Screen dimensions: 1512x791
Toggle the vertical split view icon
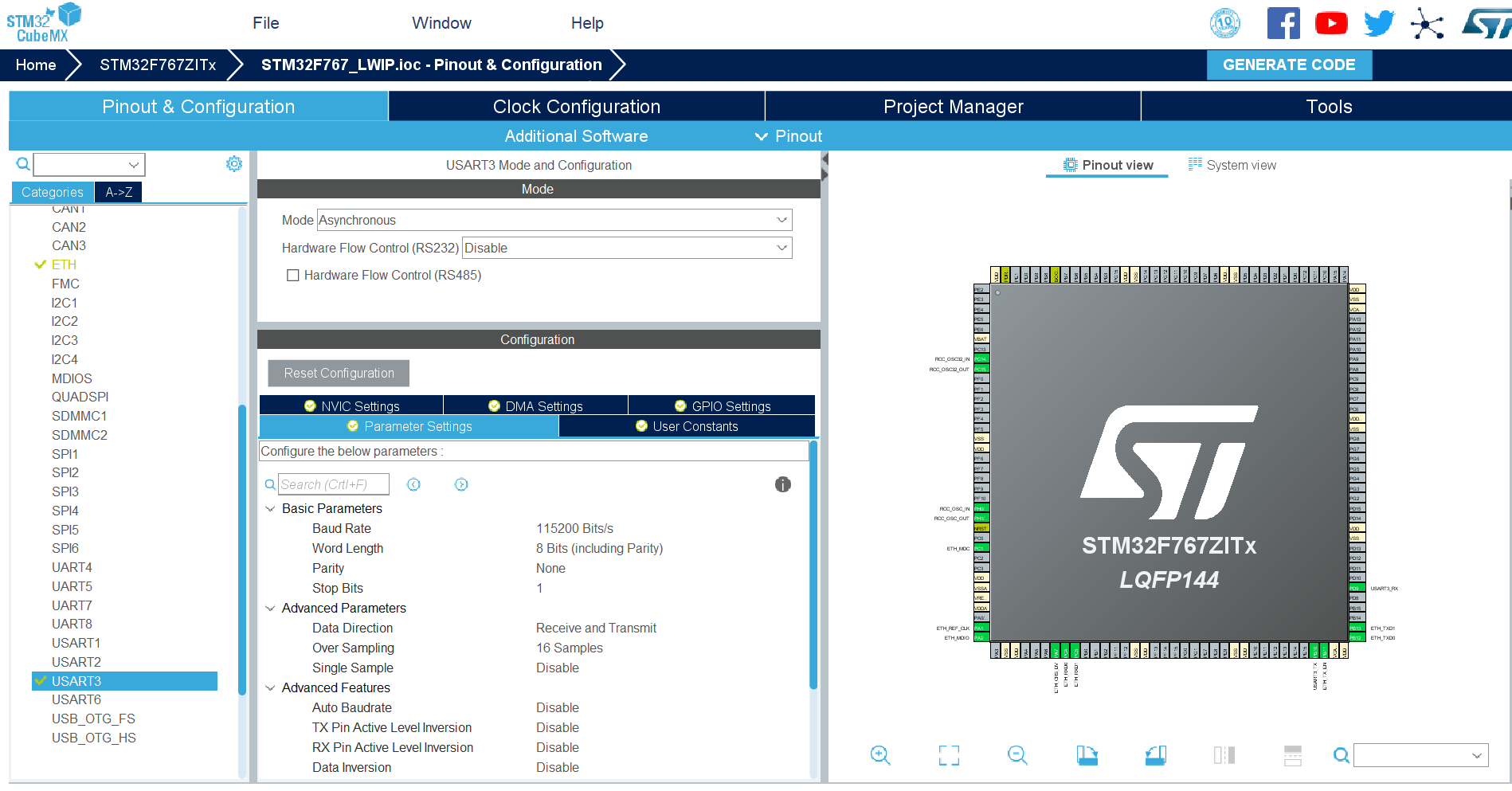pyautogui.click(x=1224, y=755)
